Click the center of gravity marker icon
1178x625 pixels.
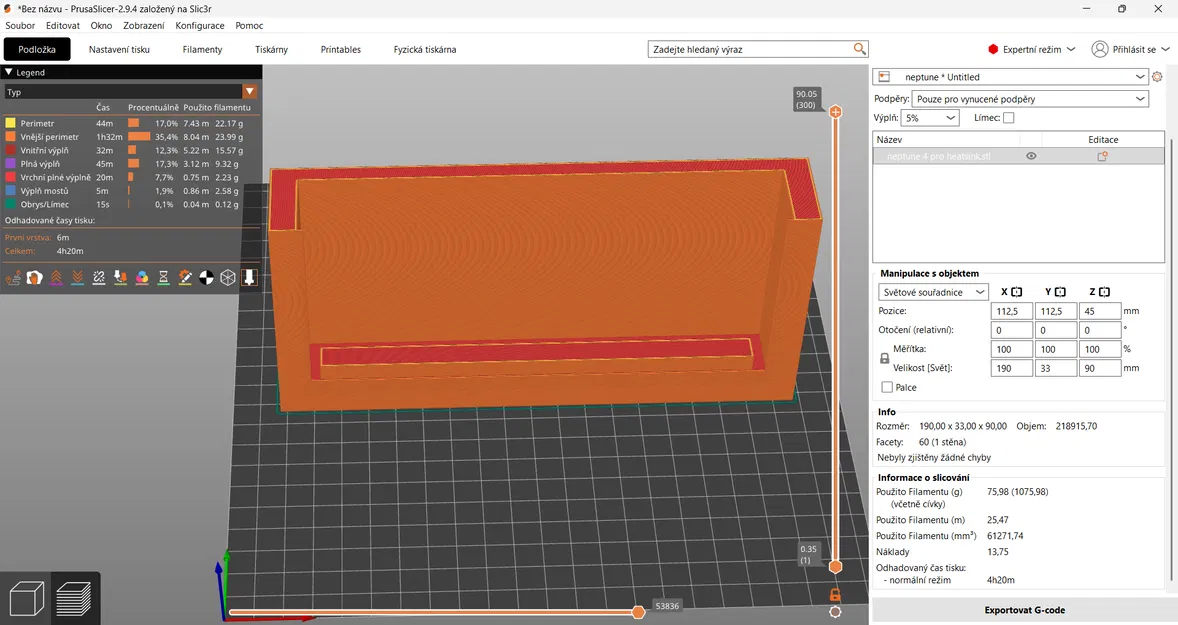pos(206,277)
